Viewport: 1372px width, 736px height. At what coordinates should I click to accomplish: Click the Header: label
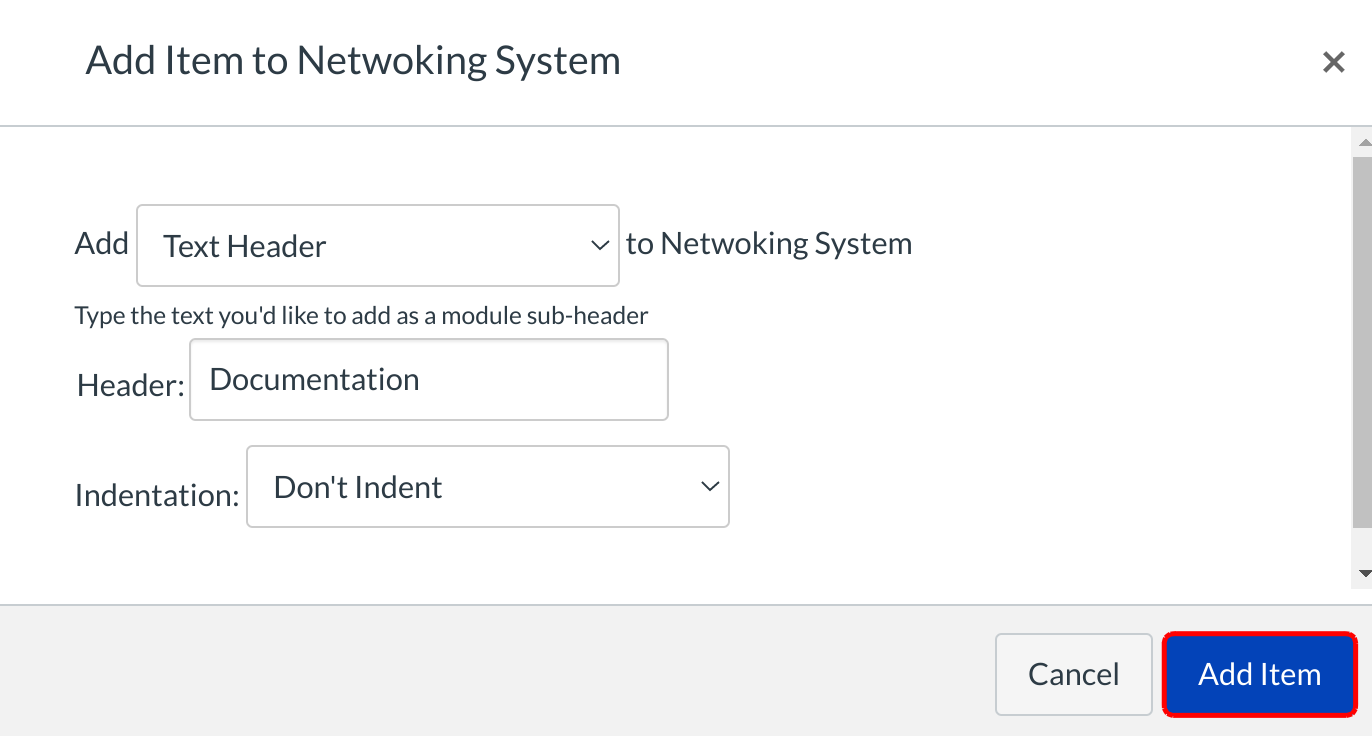click(130, 385)
